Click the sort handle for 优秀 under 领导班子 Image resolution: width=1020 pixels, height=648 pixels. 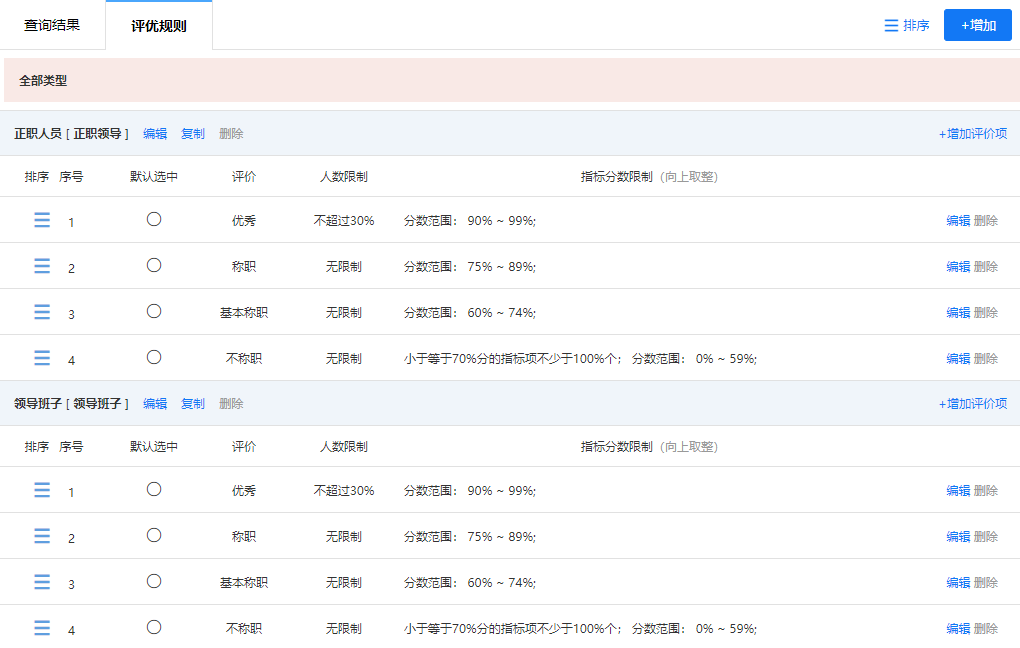point(41,489)
